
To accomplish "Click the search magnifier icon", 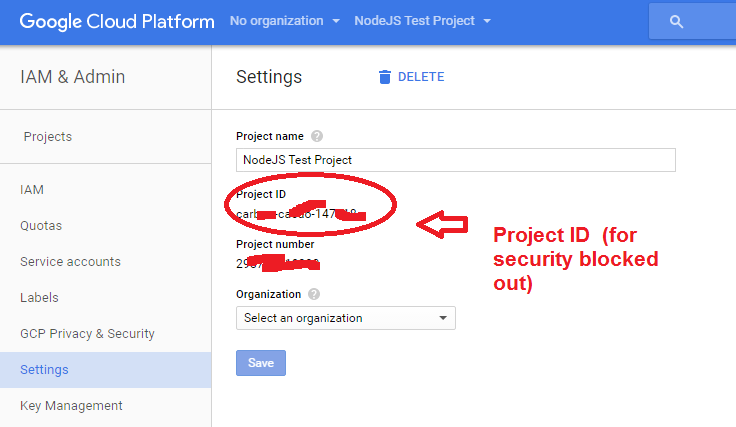I will pyautogui.click(x=677, y=21).
